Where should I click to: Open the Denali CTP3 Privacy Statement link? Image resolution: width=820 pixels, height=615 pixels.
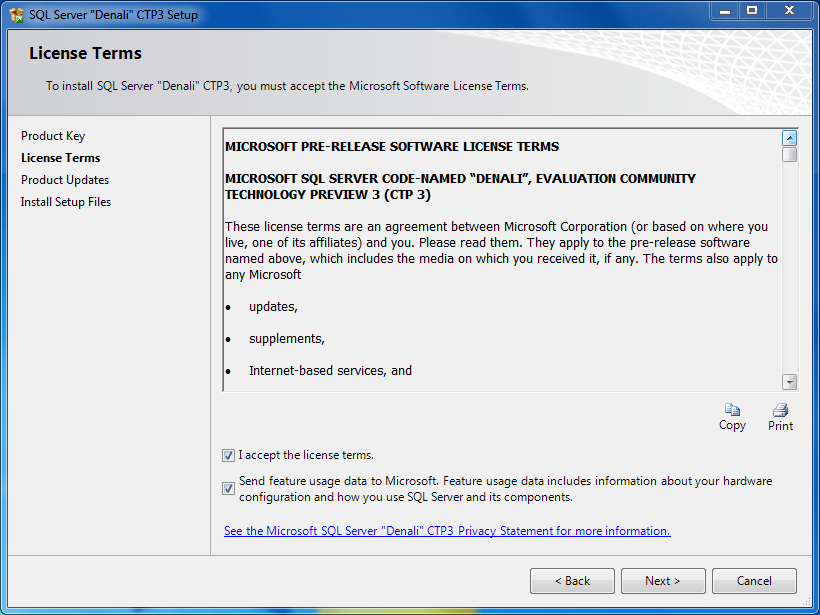(447, 531)
